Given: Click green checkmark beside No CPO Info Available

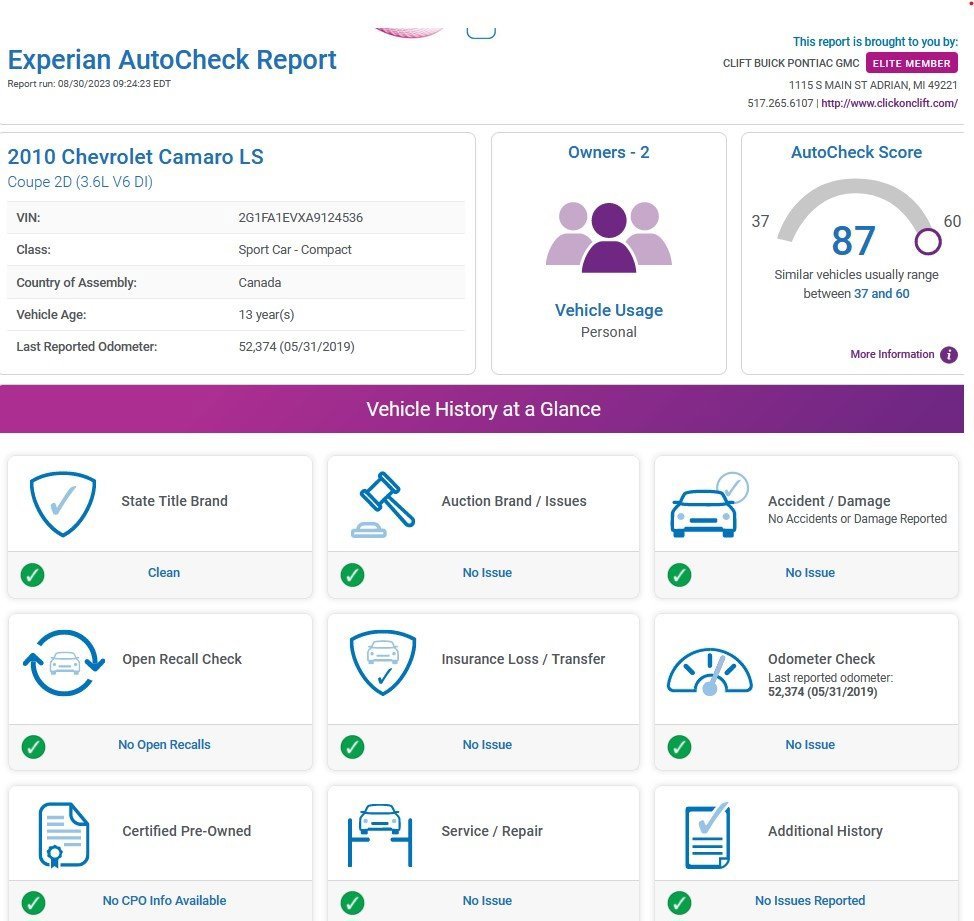Looking at the screenshot, I should [34, 902].
